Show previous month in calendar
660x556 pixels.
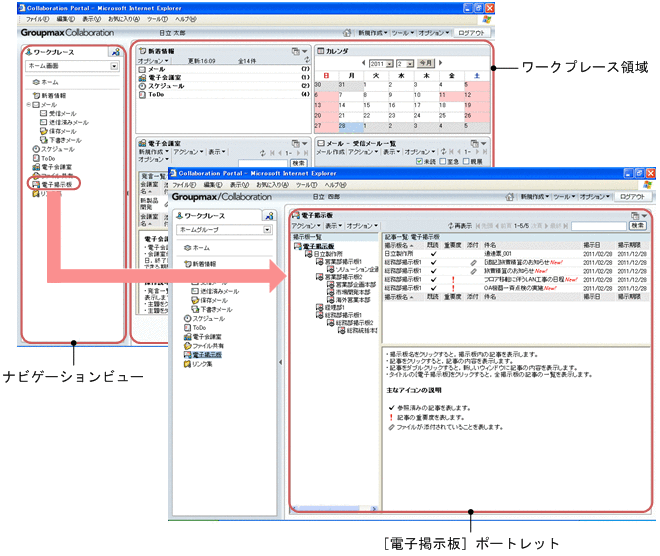pyautogui.click(x=363, y=63)
